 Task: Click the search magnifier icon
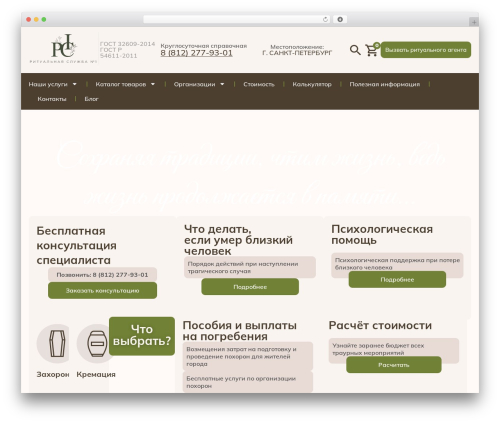click(x=355, y=50)
